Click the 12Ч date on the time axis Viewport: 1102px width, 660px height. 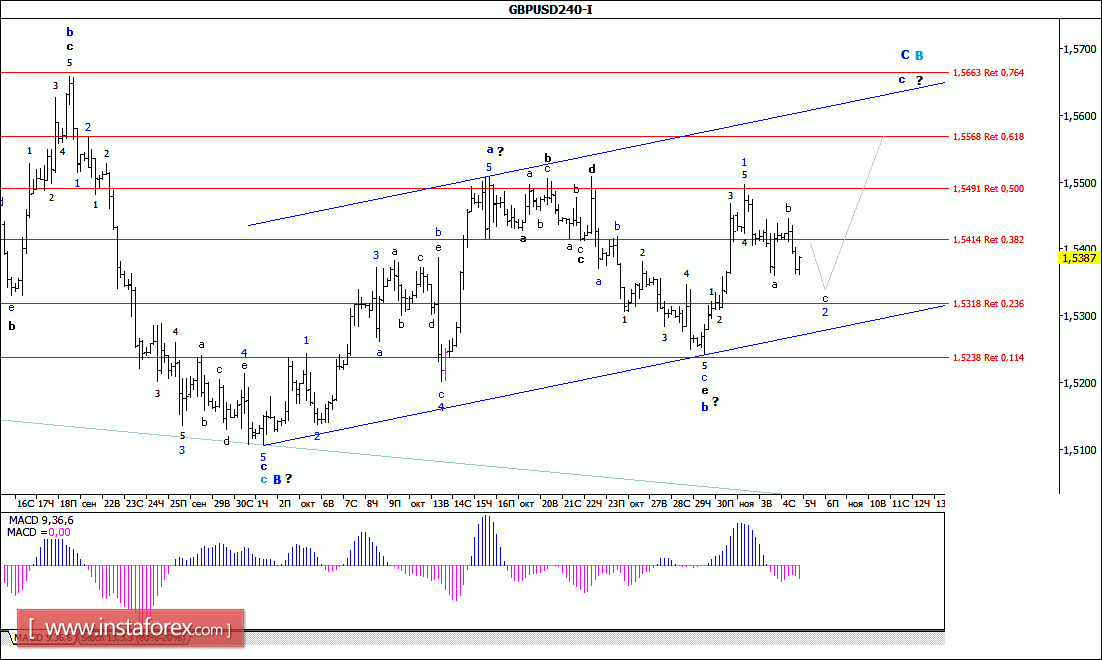[x=921, y=504]
